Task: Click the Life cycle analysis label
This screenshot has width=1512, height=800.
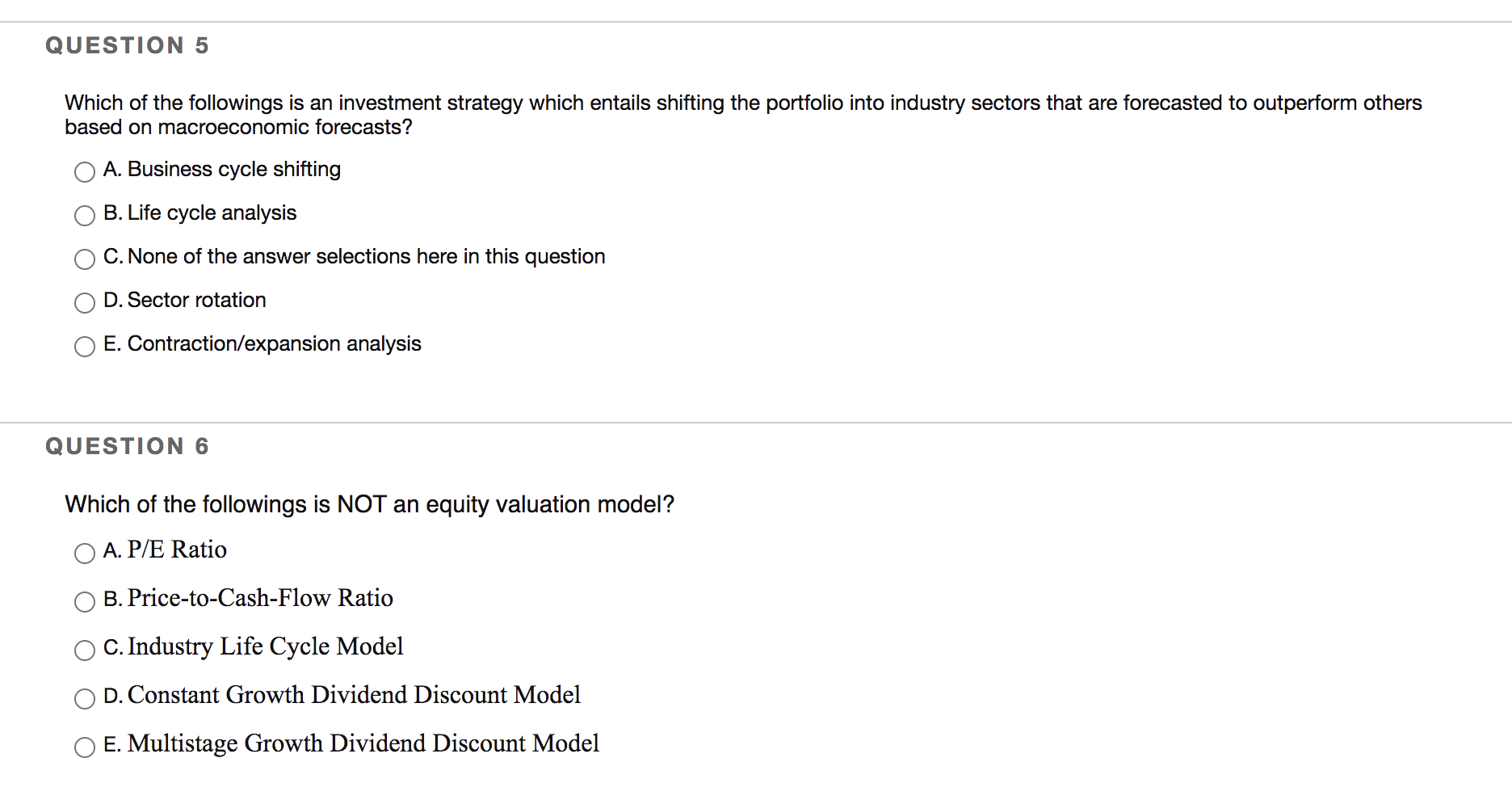Action: click(x=212, y=213)
